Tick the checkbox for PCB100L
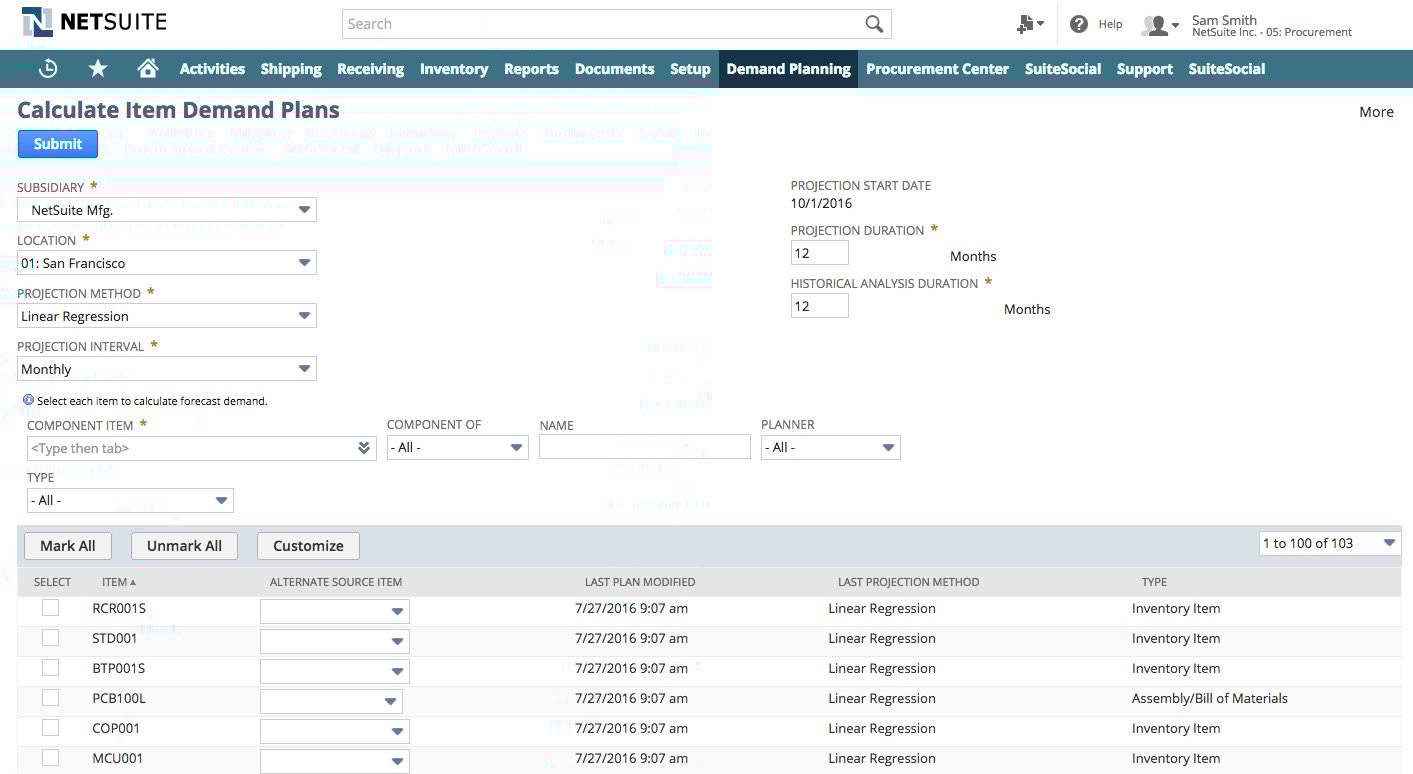Viewport: 1413px width, 774px height. 50,698
